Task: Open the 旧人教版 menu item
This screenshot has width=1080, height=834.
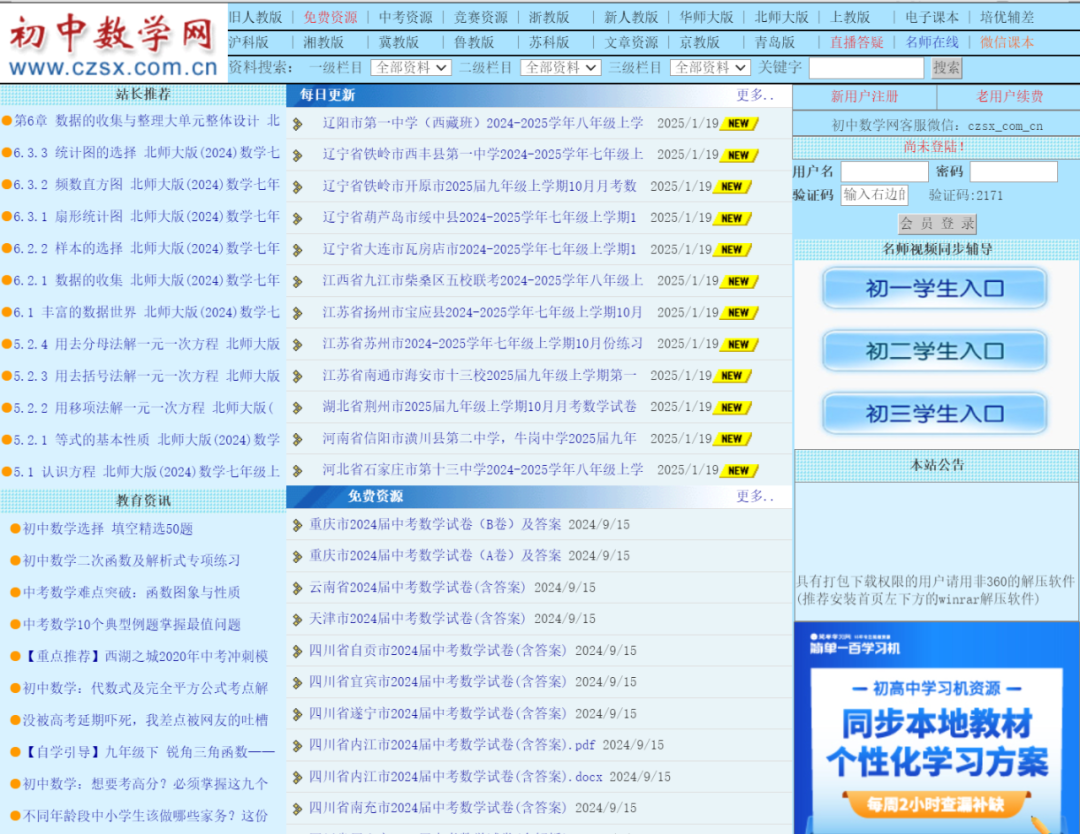Action: tap(256, 17)
